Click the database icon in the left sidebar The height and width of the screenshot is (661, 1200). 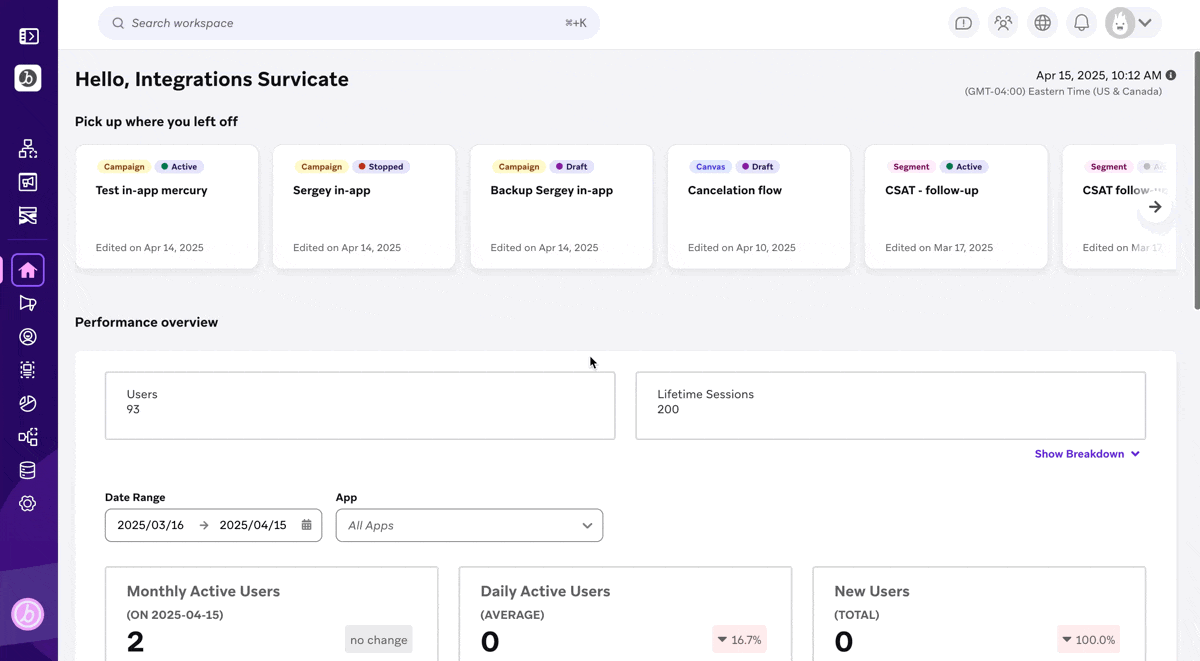[x=28, y=470]
